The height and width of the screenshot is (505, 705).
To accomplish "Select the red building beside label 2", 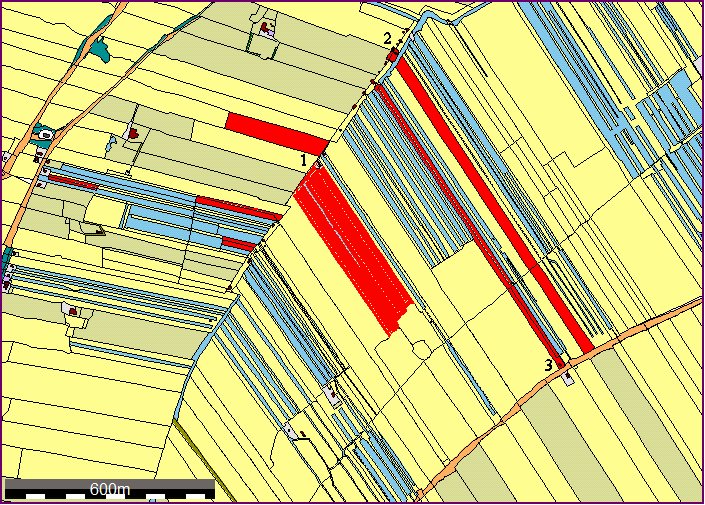I will click(x=393, y=55).
